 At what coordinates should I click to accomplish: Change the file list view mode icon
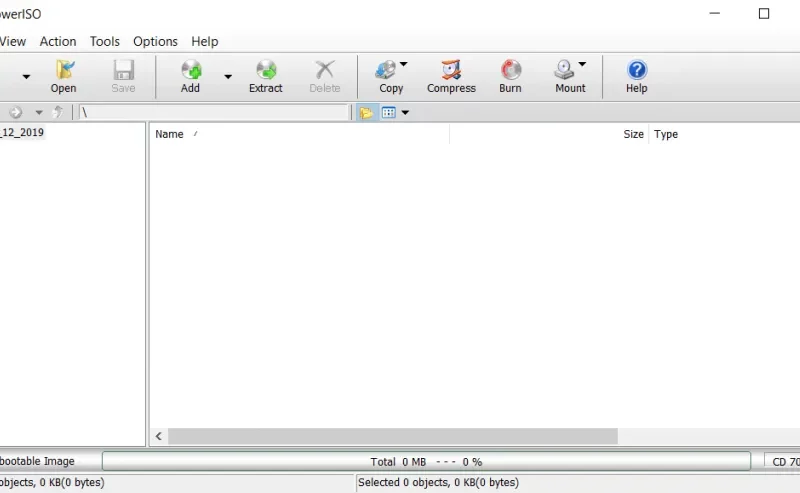tap(389, 112)
